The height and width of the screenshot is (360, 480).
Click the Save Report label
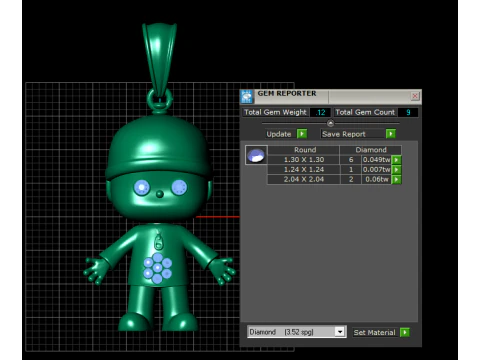(x=344, y=134)
